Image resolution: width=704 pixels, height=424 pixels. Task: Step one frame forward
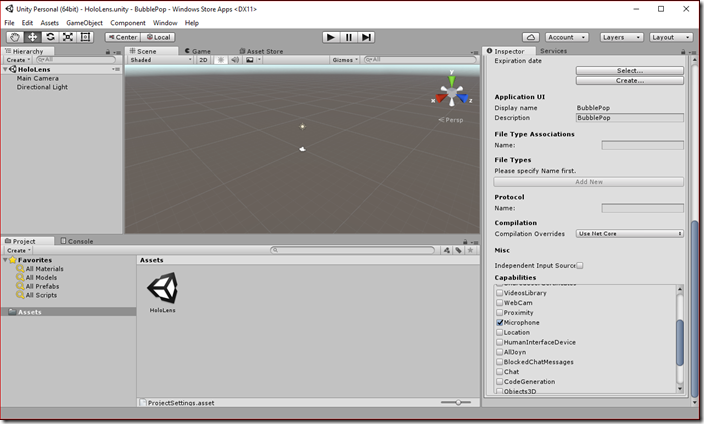coord(366,37)
